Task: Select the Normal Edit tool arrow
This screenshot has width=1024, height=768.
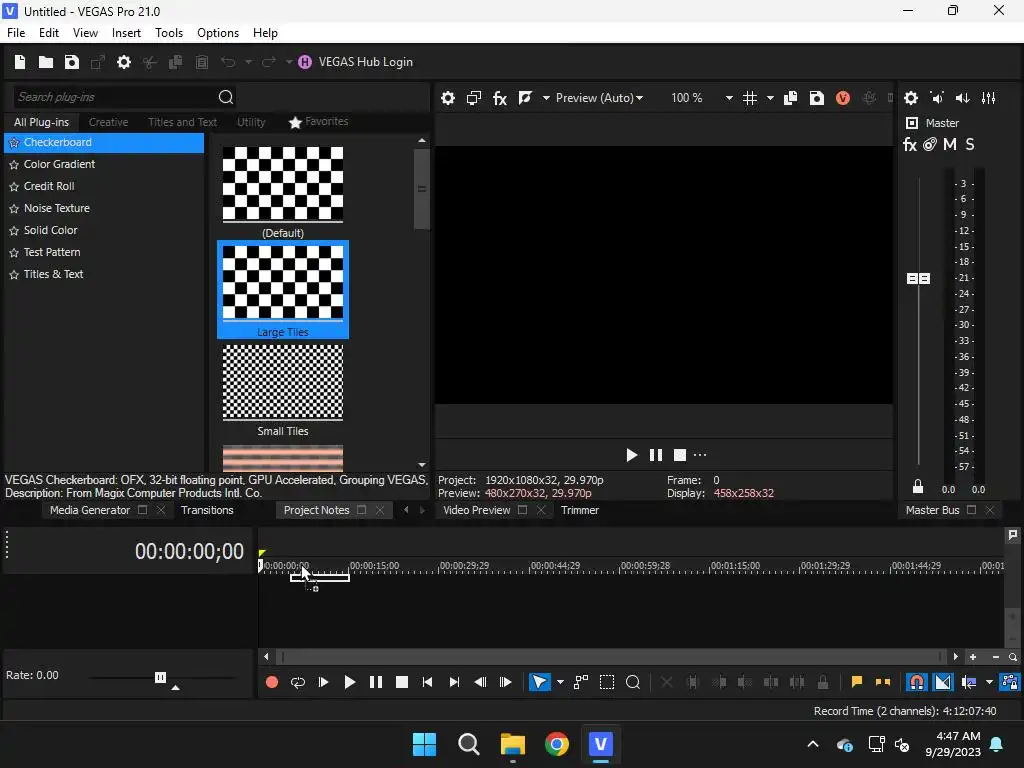Action: [539, 682]
